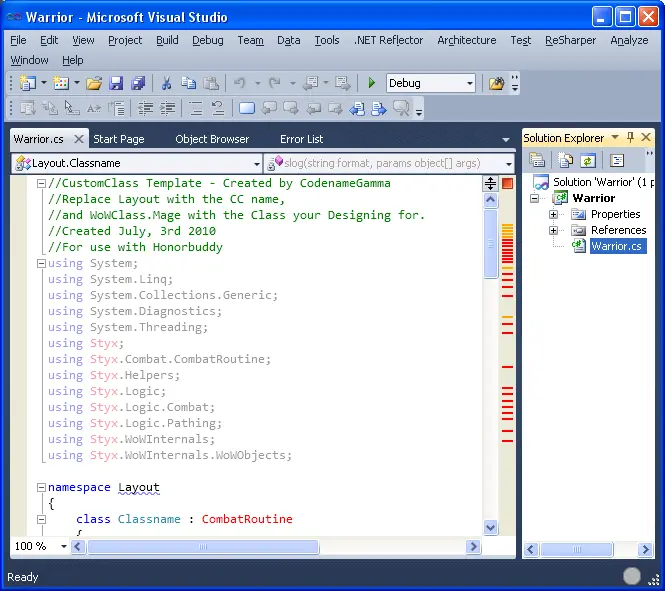Collapse the namespace Layout region

tap(41, 488)
